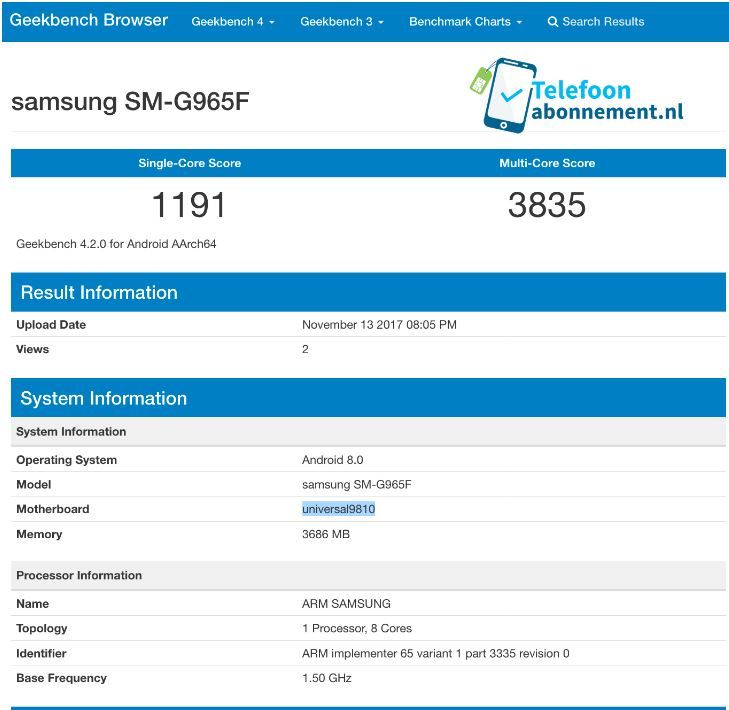Open Search Results link text
The image size is (729, 710).
pyautogui.click(x=603, y=21)
